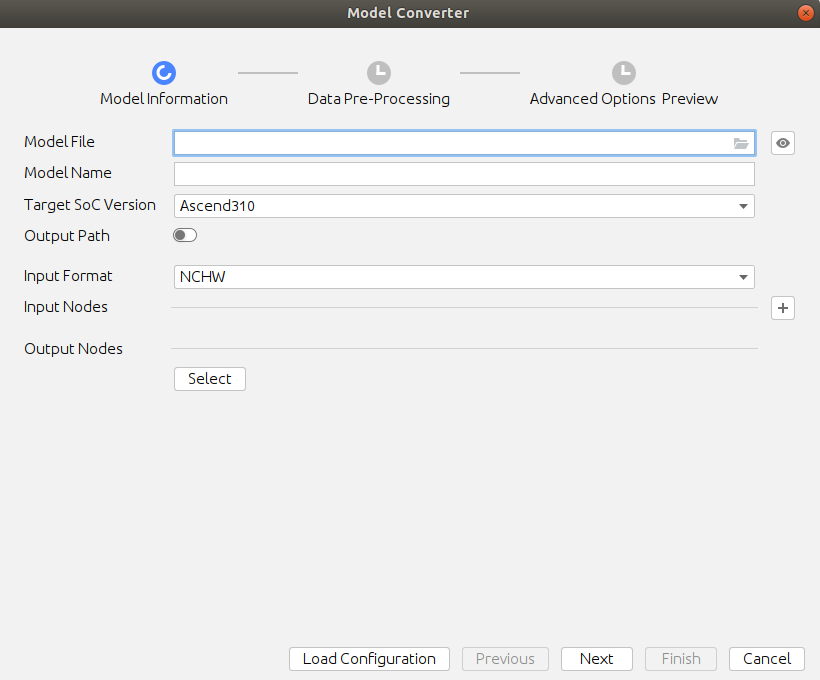The image size is (820, 680).
Task: Click the Model Information step icon
Action: [164, 72]
